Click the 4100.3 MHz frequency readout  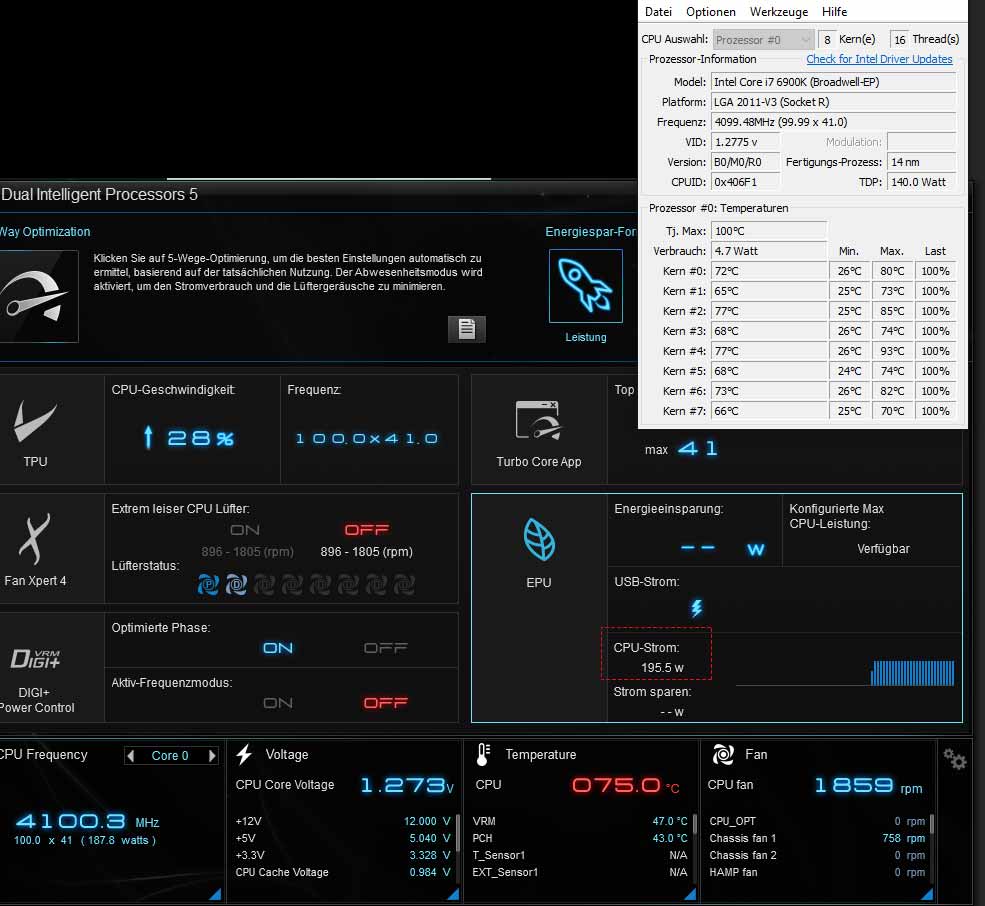click(87, 821)
